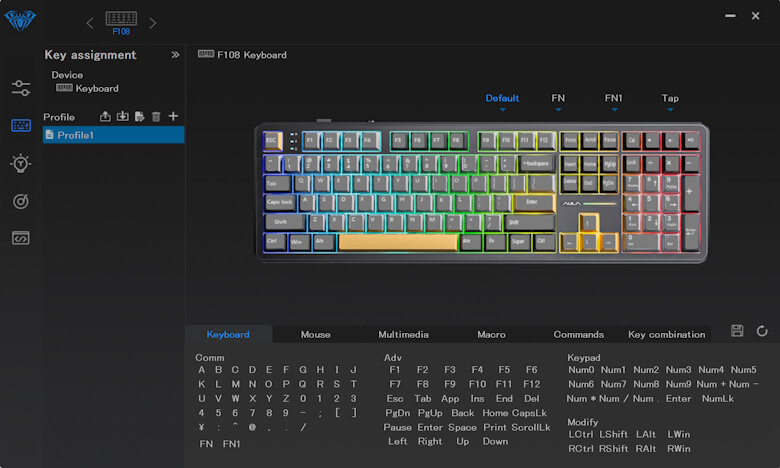Switch to the FN1 layer
The height and width of the screenshot is (468, 780).
pos(613,98)
